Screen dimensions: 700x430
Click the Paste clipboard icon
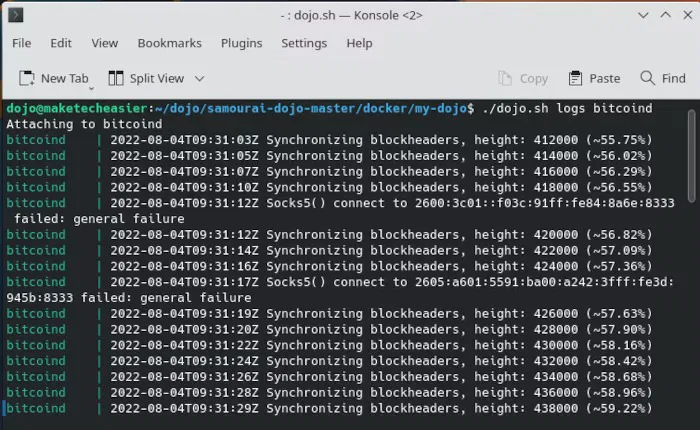pos(575,79)
